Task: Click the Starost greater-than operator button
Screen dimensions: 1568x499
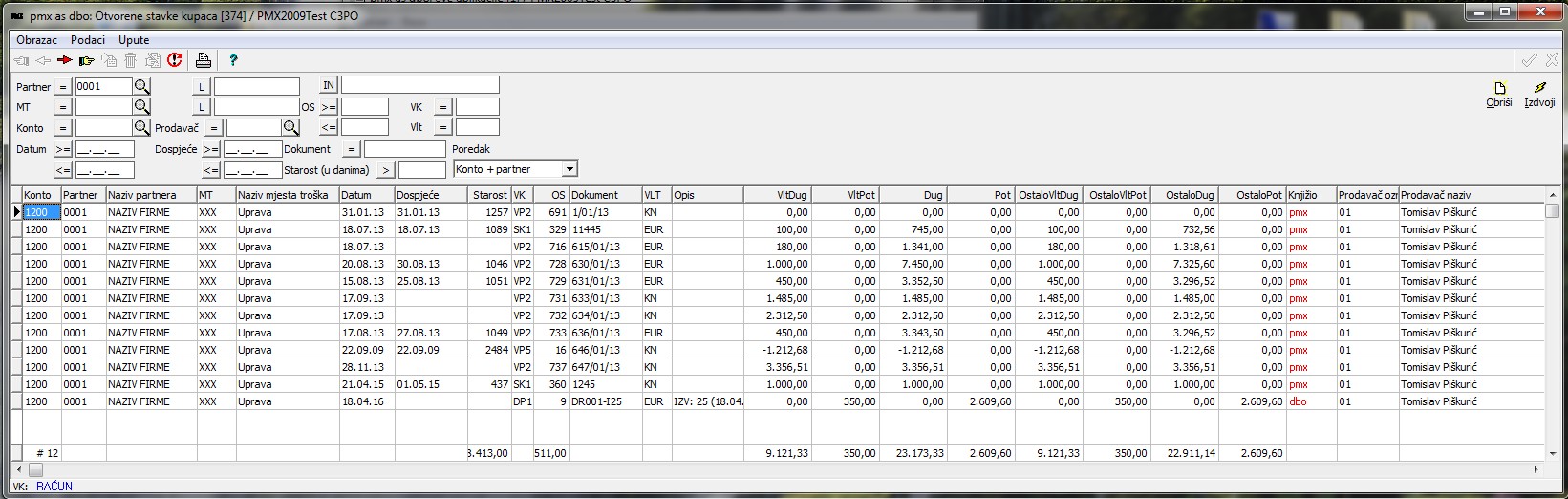Action: [386, 170]
